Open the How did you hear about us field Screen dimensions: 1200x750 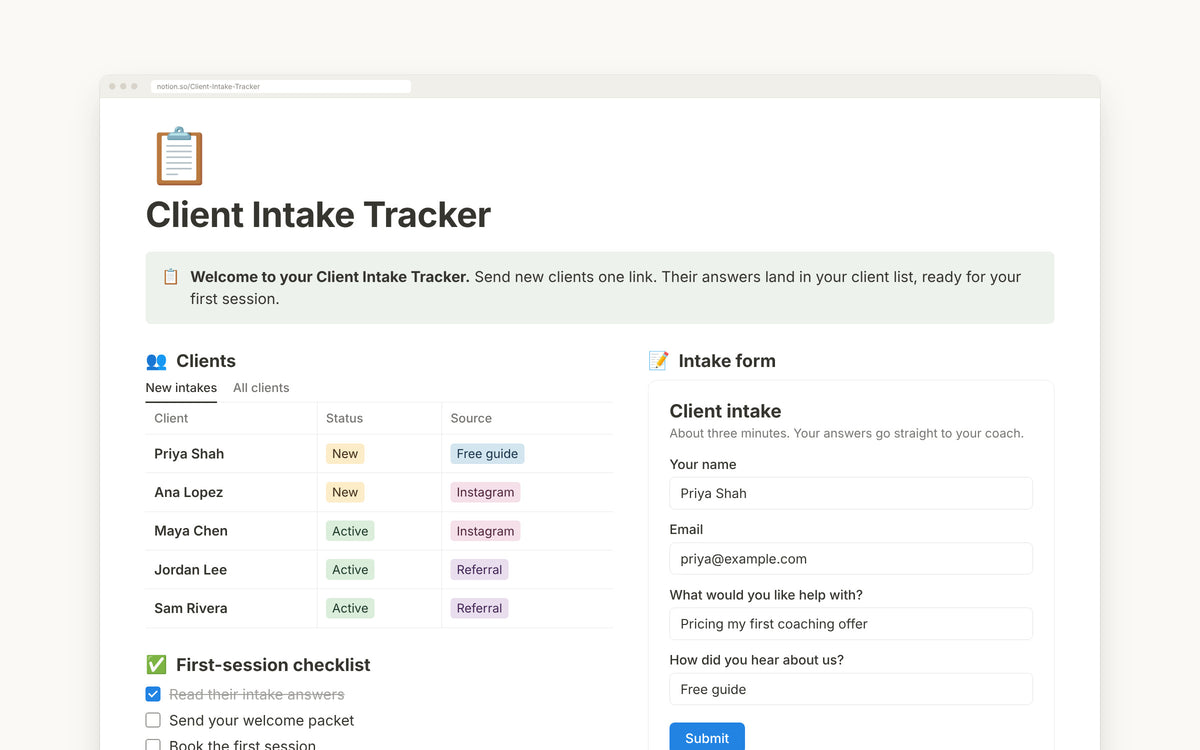tap(851, 689)
